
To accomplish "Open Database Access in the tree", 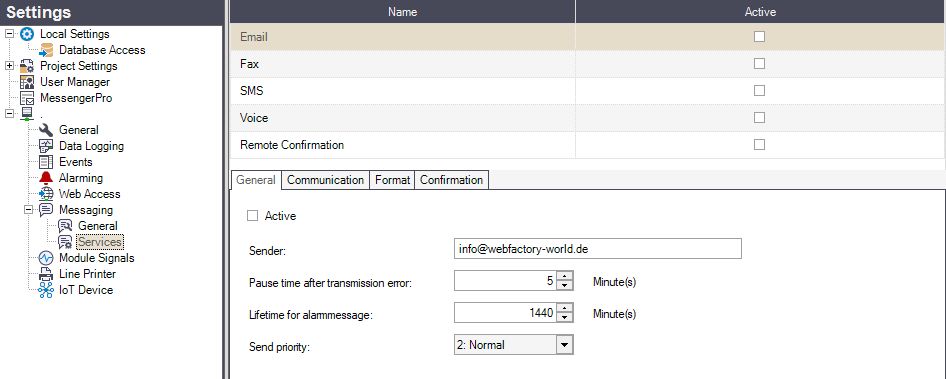I will (x=102, y=50).
